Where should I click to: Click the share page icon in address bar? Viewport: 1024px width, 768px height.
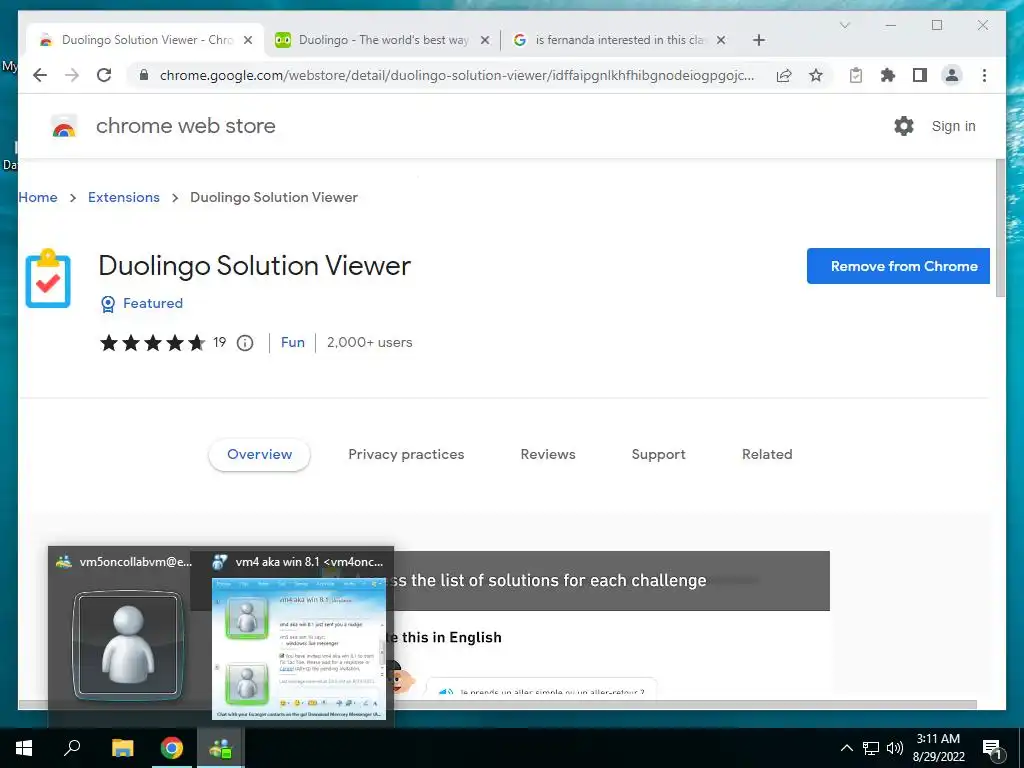[x=784, y=75]
